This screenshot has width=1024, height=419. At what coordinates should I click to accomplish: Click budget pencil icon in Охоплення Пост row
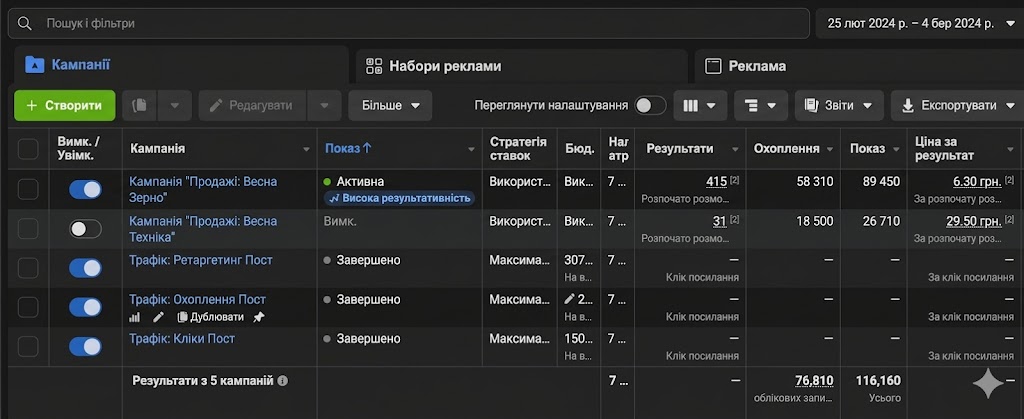[x=569, y=299]
